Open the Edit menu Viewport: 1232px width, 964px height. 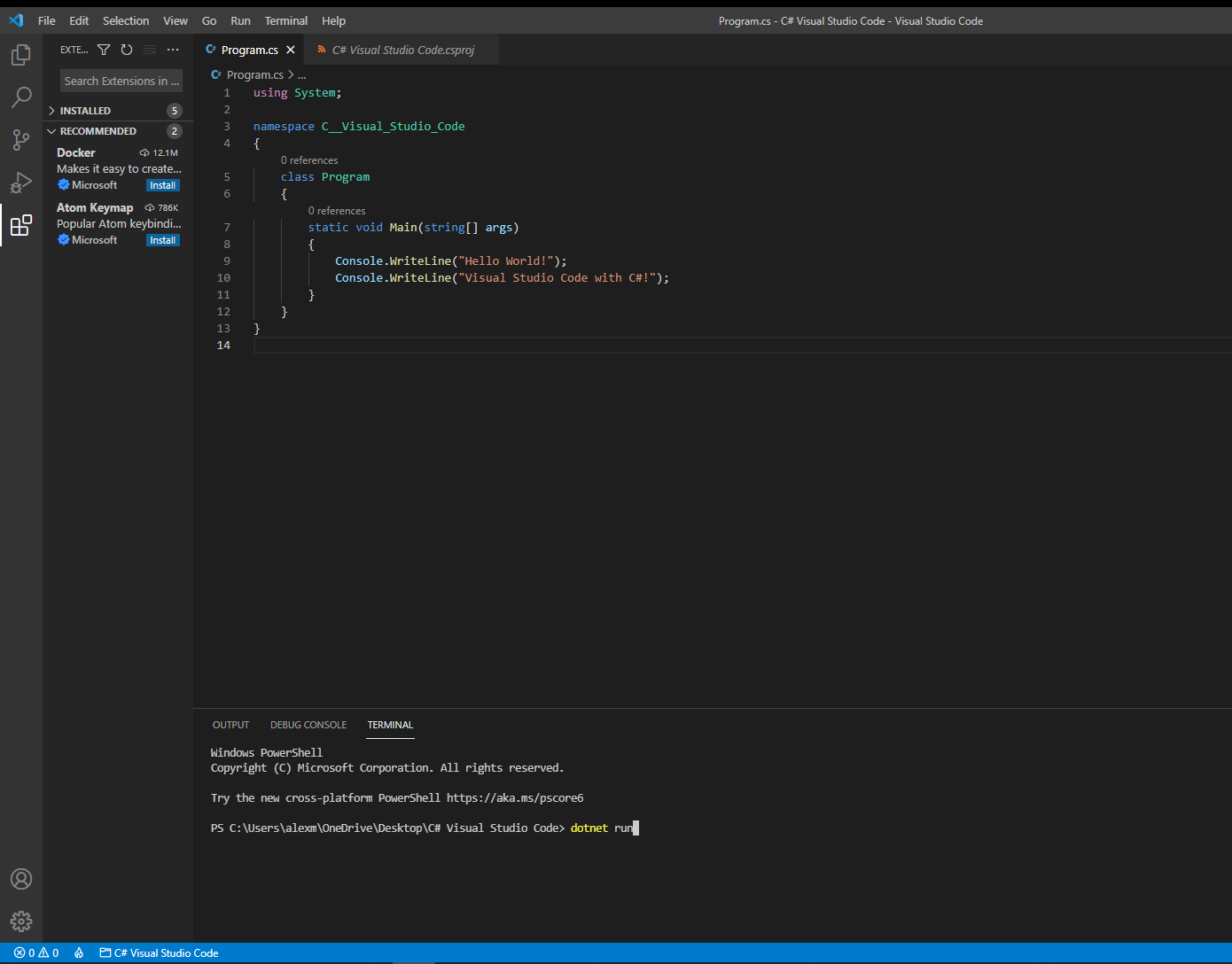tap(79, 20)
